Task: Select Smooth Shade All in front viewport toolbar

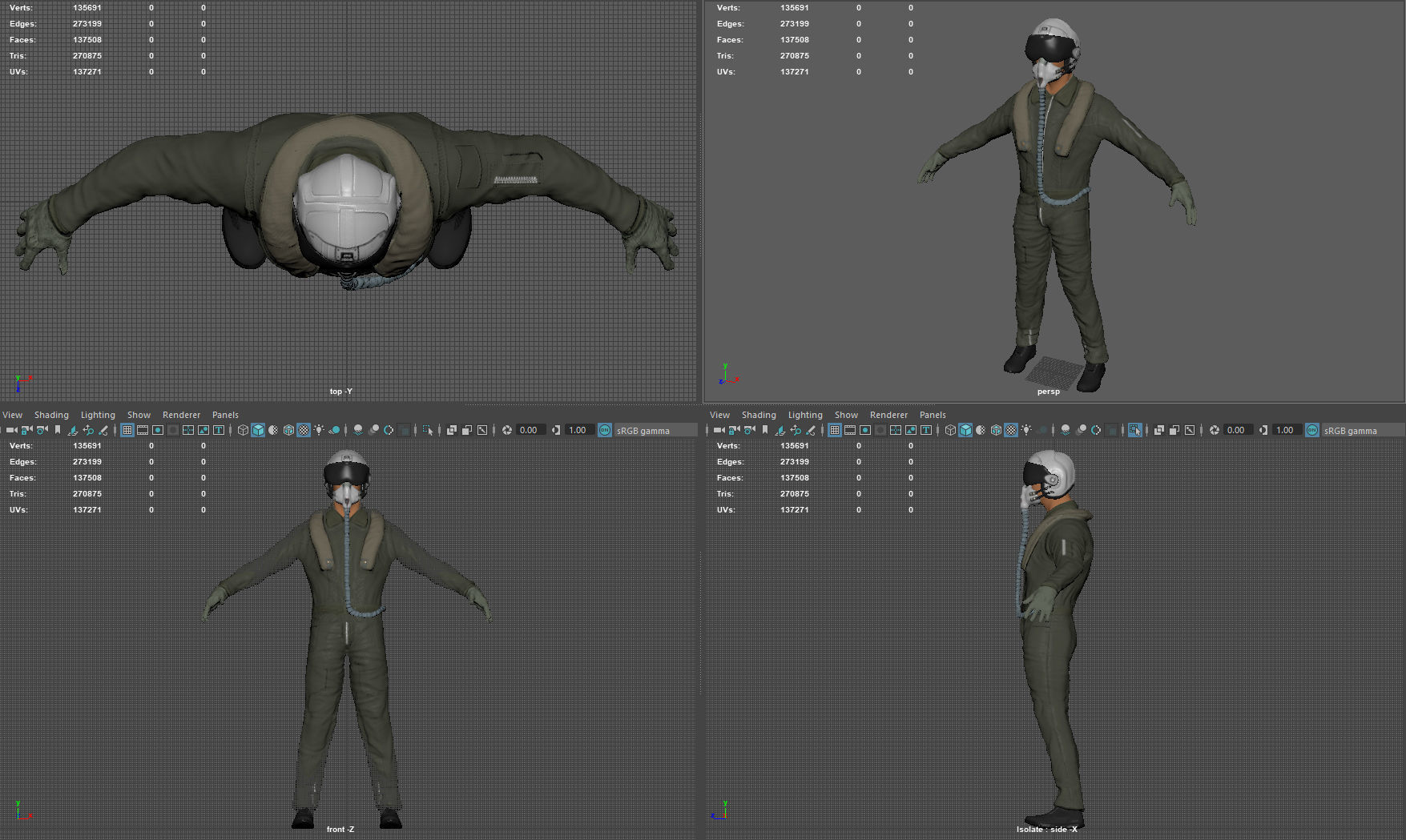Action: tap(258, 430)
